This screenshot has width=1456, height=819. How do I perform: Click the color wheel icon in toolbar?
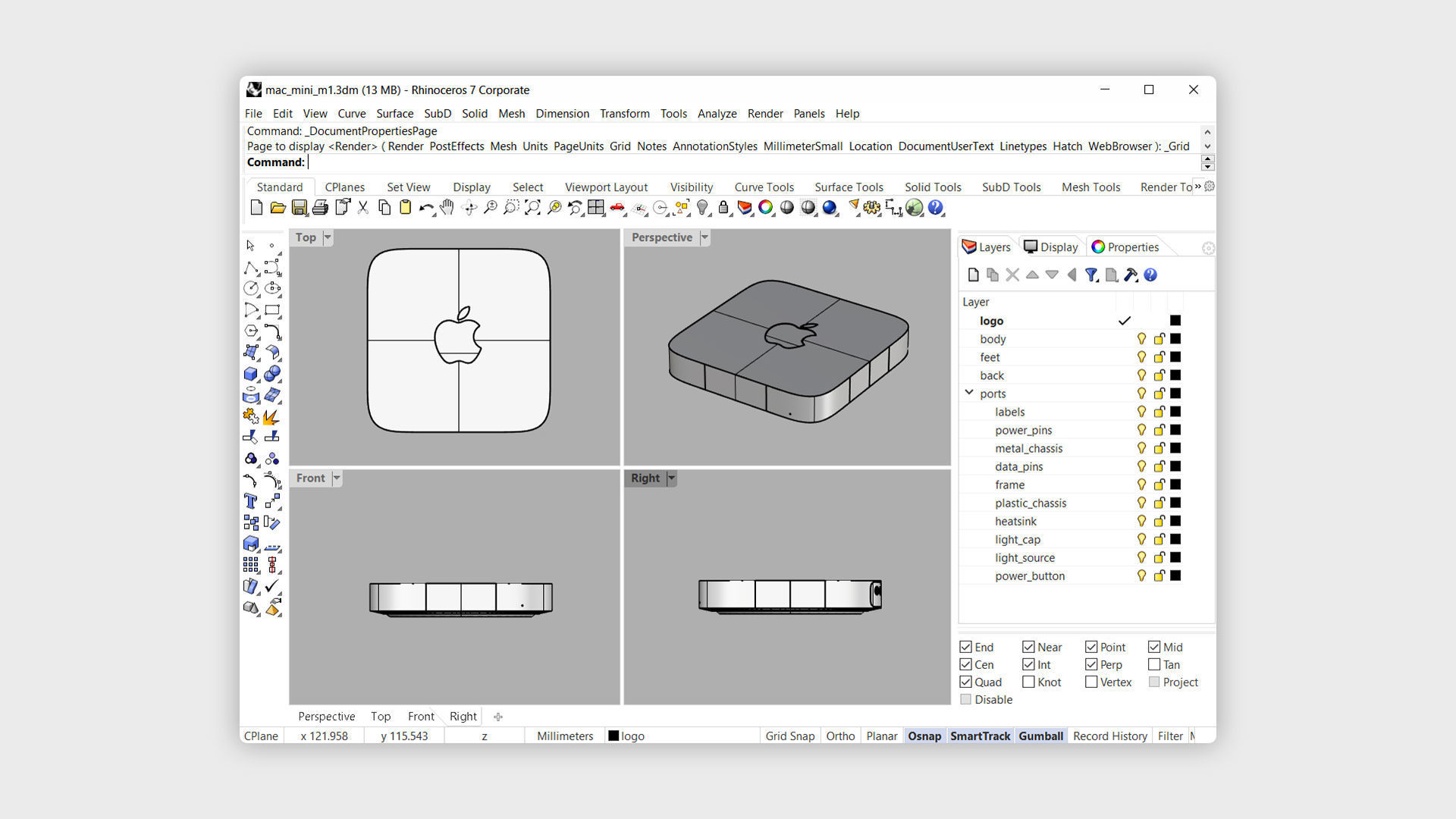tap(765, 208)
